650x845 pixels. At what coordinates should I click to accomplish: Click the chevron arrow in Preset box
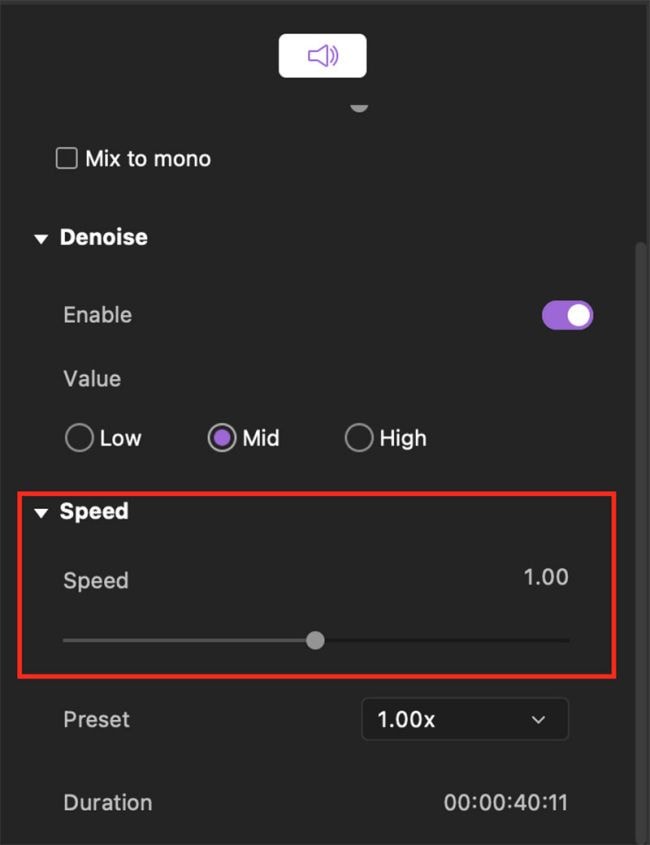(539, 720)
